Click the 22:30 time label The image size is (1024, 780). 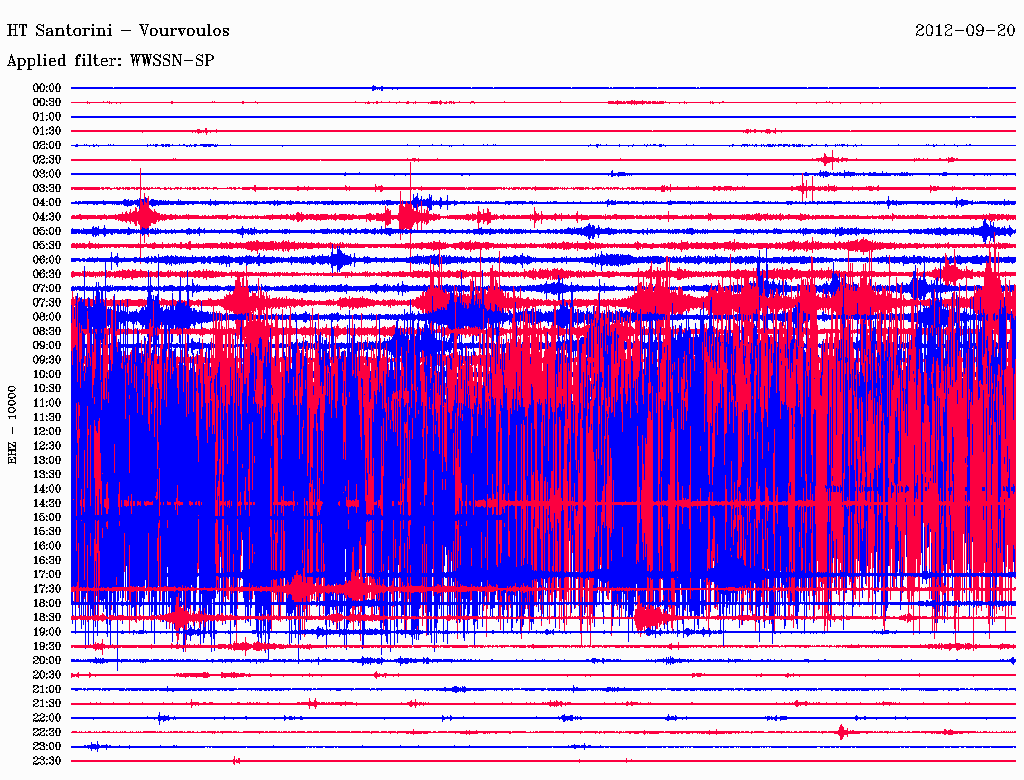[x=47, y=732]
